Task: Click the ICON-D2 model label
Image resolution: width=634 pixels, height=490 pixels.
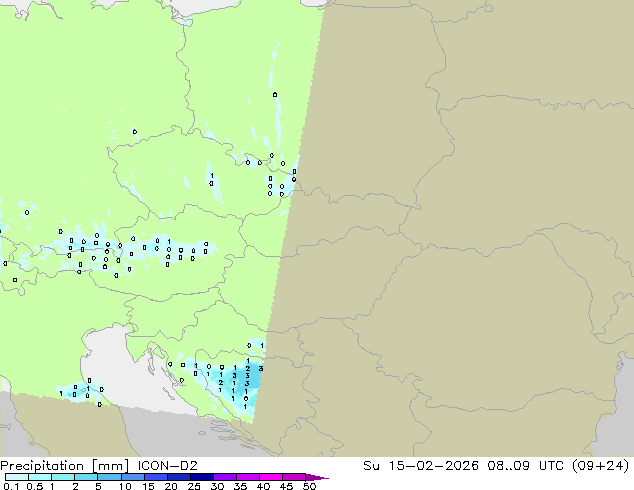Action: tap(167, 466)
